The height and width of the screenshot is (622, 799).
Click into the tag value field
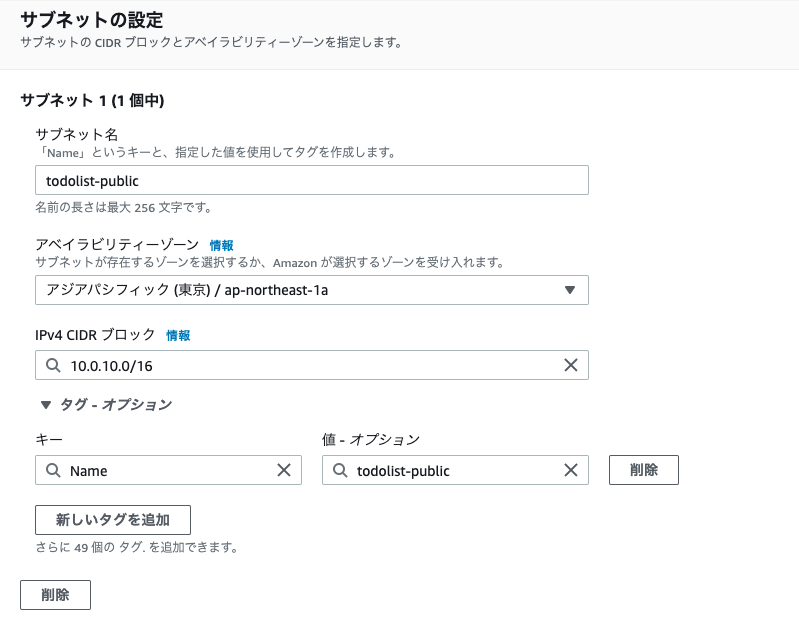coord(455,470)
